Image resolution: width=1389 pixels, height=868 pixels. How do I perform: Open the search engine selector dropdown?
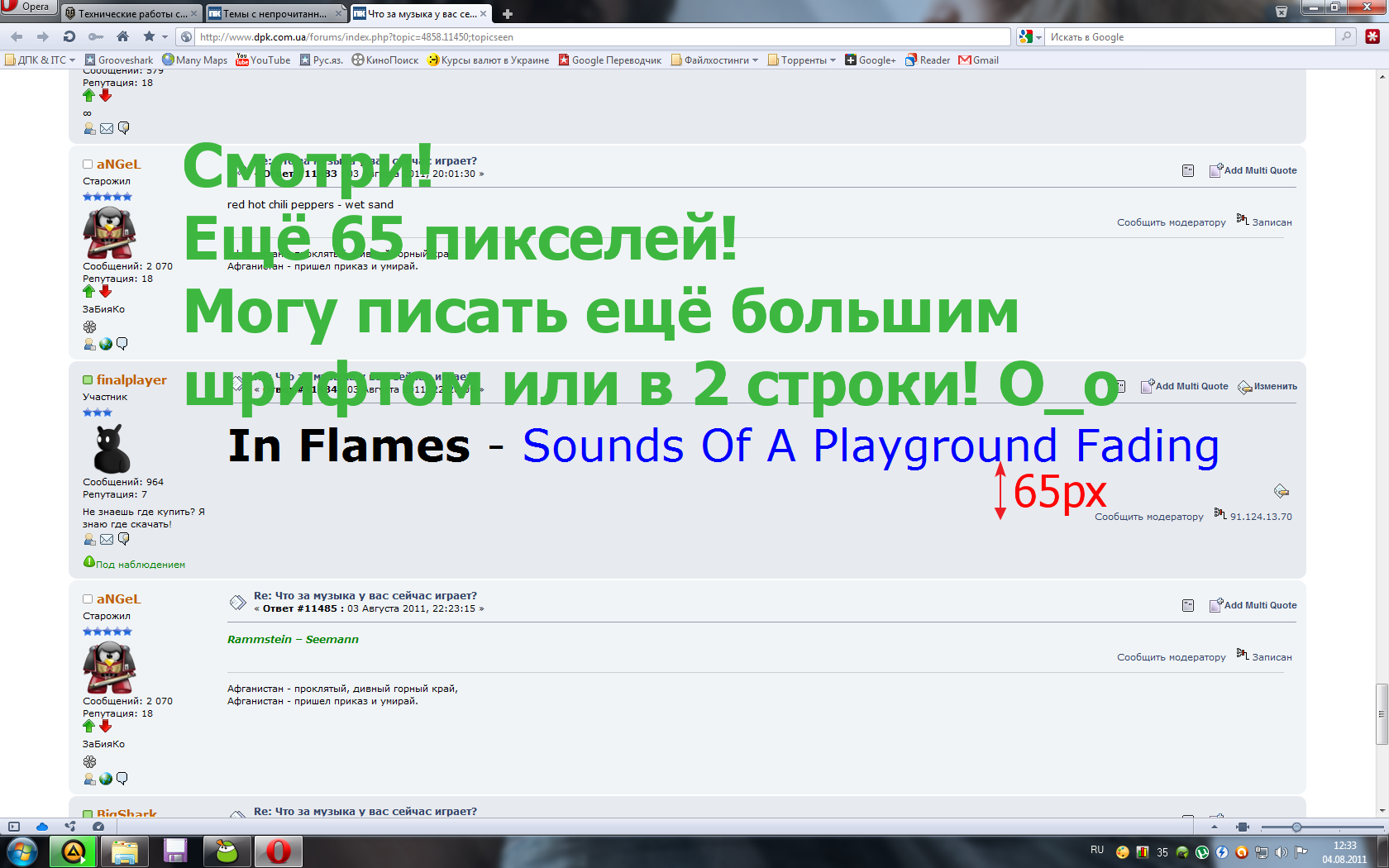[x=1030, y=37]
